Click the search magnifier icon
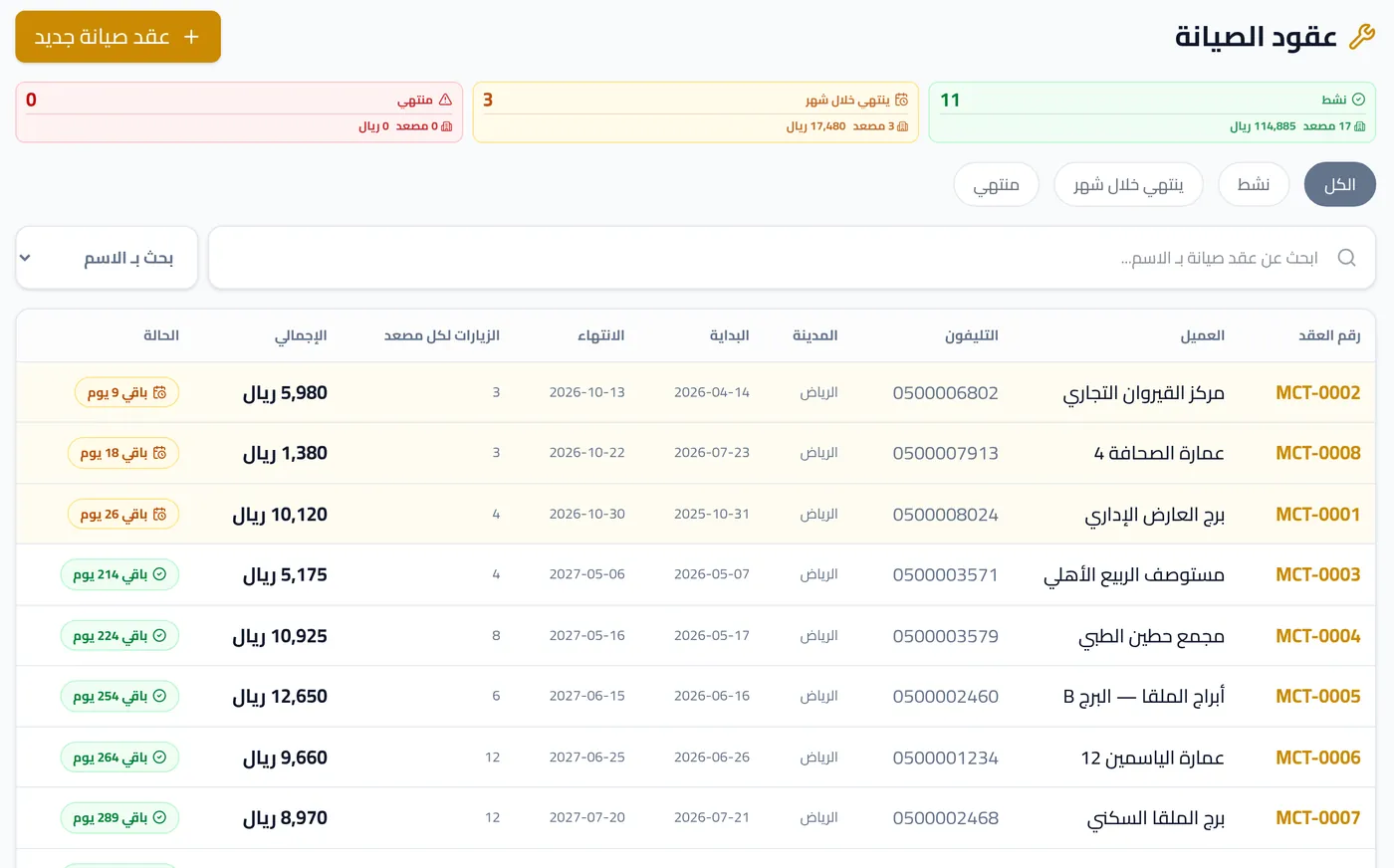The height and width of the screenshot is (868, 1394). coord(1346,258)
